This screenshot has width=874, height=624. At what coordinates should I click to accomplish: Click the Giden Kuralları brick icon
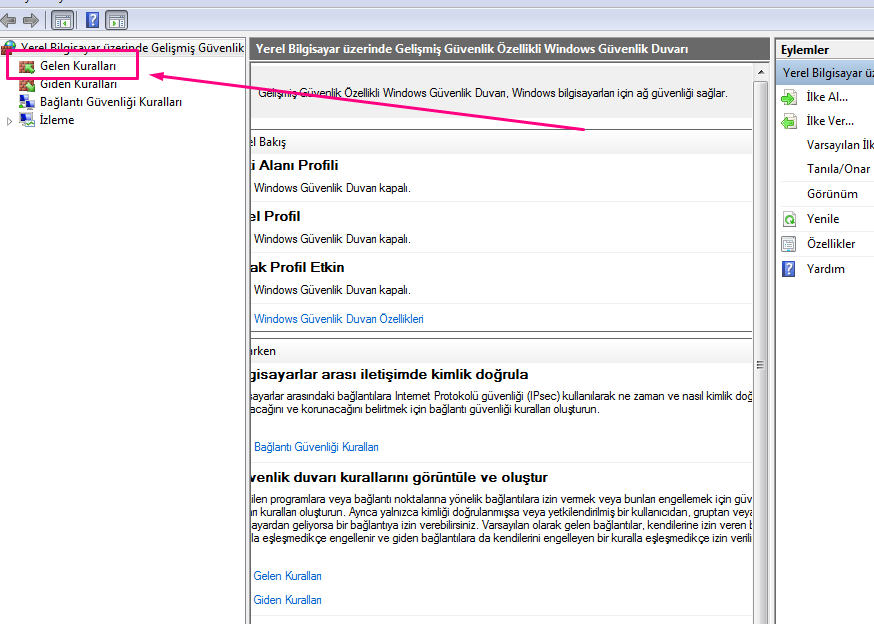(27, 84)
